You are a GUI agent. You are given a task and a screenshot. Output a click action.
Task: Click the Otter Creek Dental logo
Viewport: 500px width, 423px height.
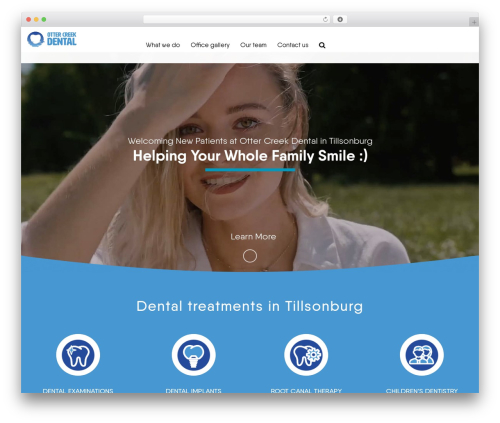click(52, 39)
